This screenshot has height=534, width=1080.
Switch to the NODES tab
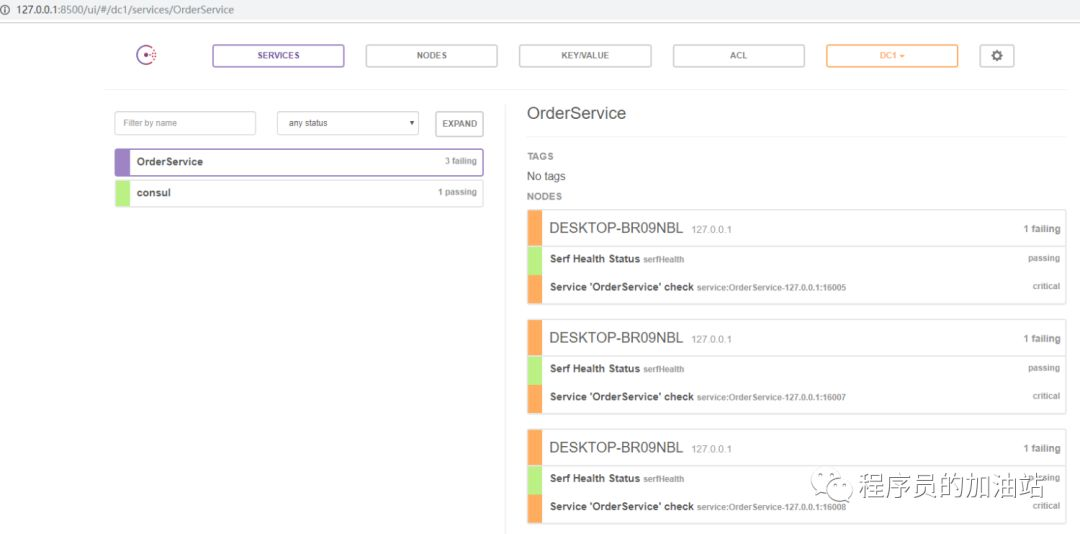(431, 56)
